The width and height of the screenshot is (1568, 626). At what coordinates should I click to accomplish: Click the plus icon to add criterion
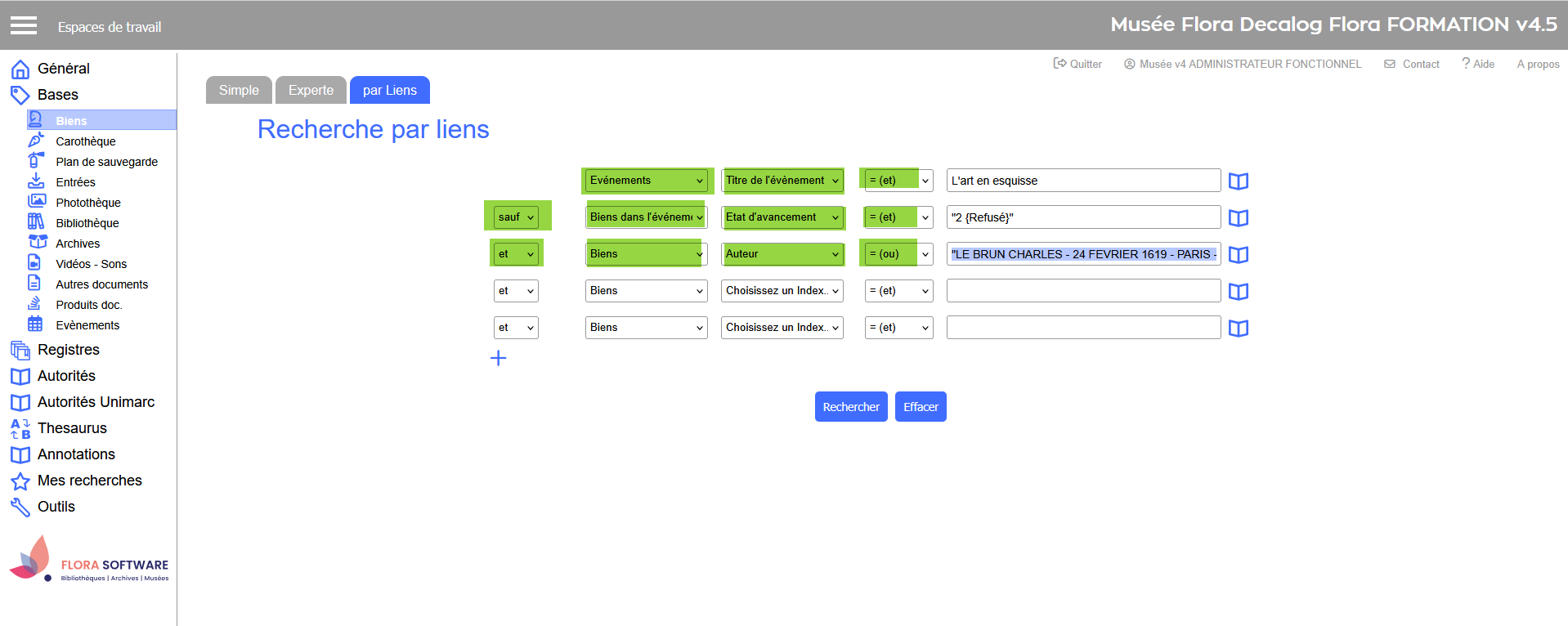pyautogui.click(x=498, y=358)
